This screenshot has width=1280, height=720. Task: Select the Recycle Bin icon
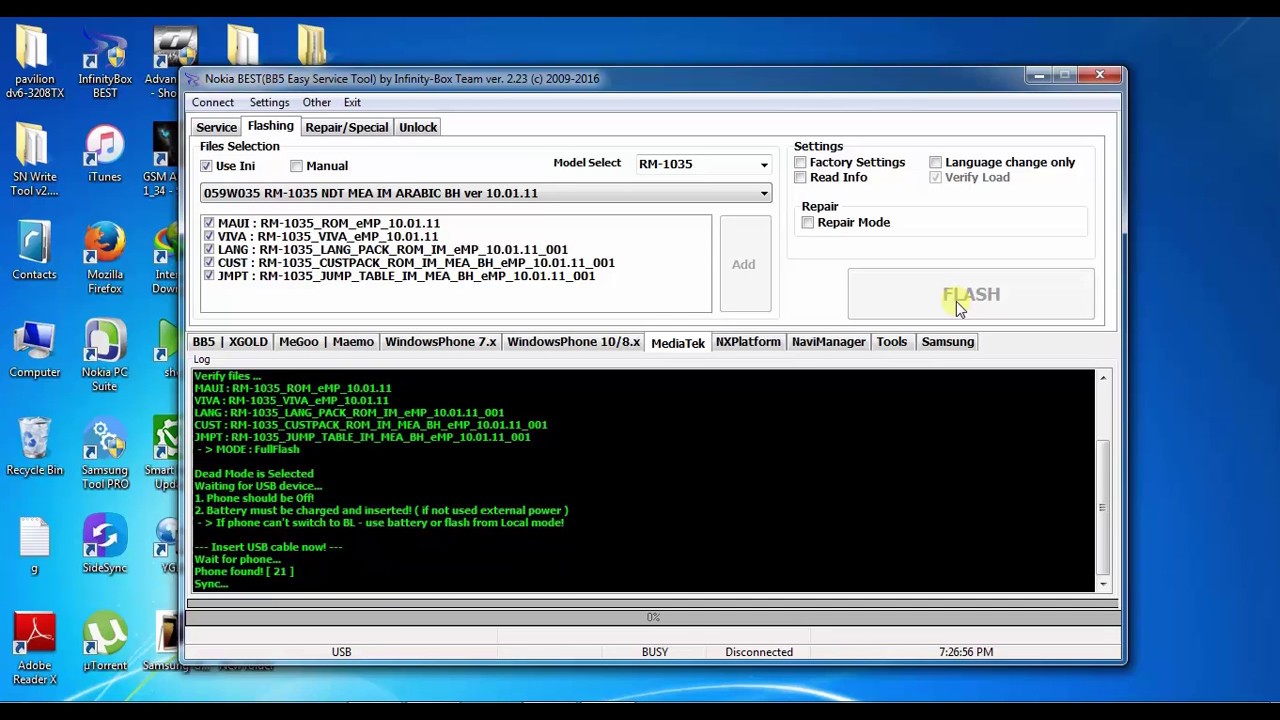point(34,447)
